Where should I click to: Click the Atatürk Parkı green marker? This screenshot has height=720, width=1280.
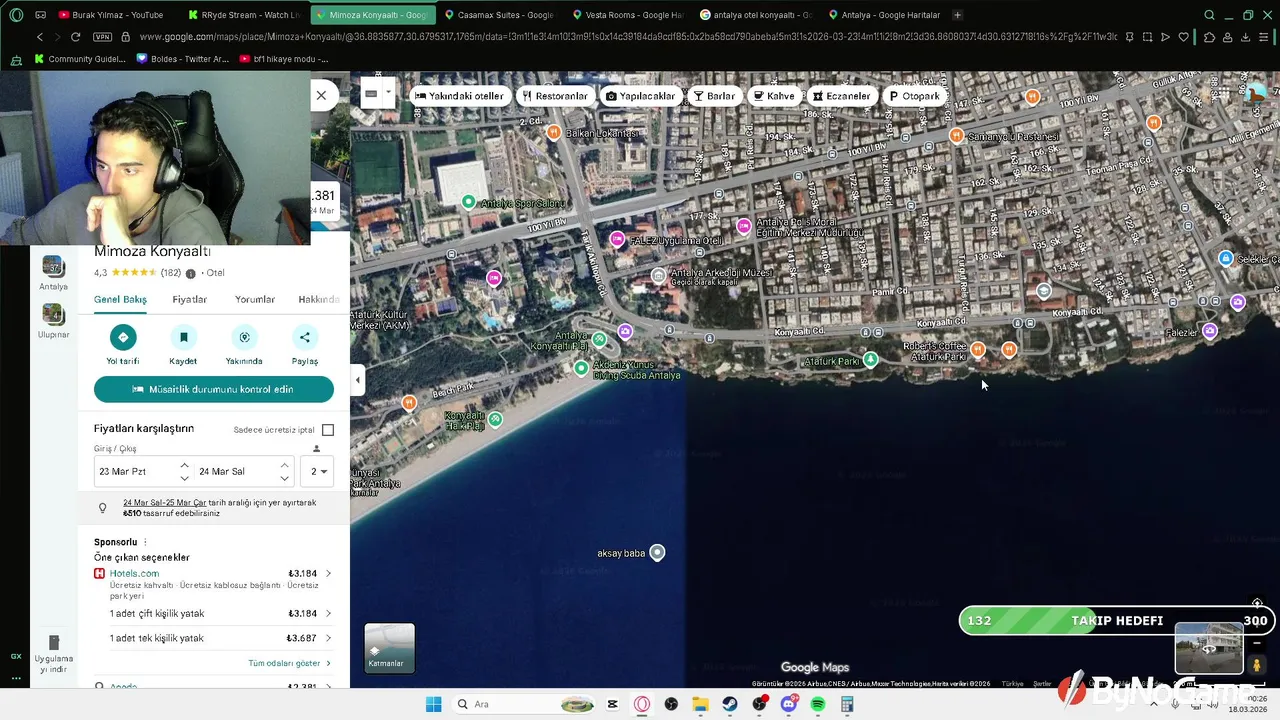point(871,359)
